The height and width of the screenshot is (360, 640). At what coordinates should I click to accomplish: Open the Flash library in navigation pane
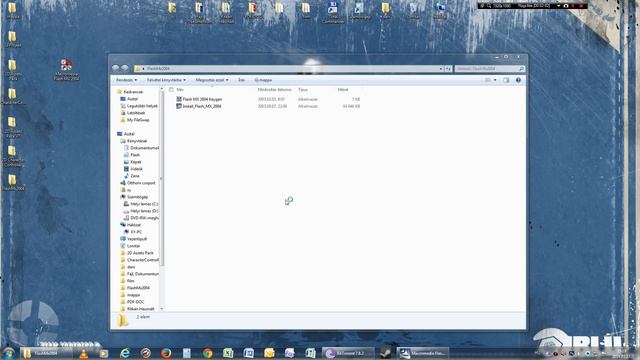pos(132,155)
